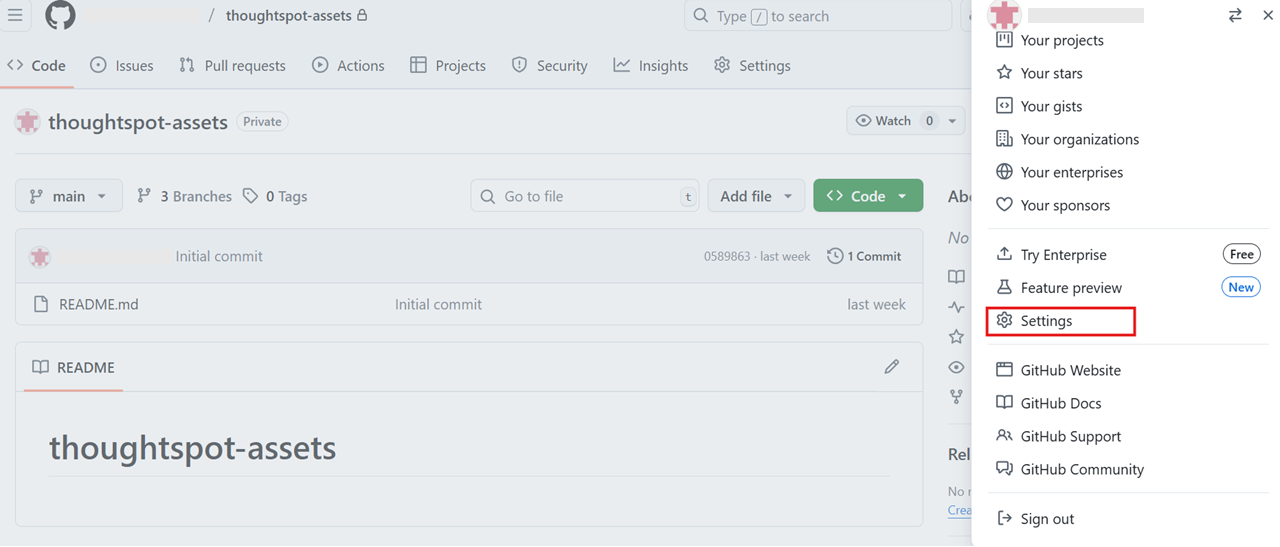Click the Free badge beside Try Enterprise
This screenshot has width=1280, height=547.
1241,254
